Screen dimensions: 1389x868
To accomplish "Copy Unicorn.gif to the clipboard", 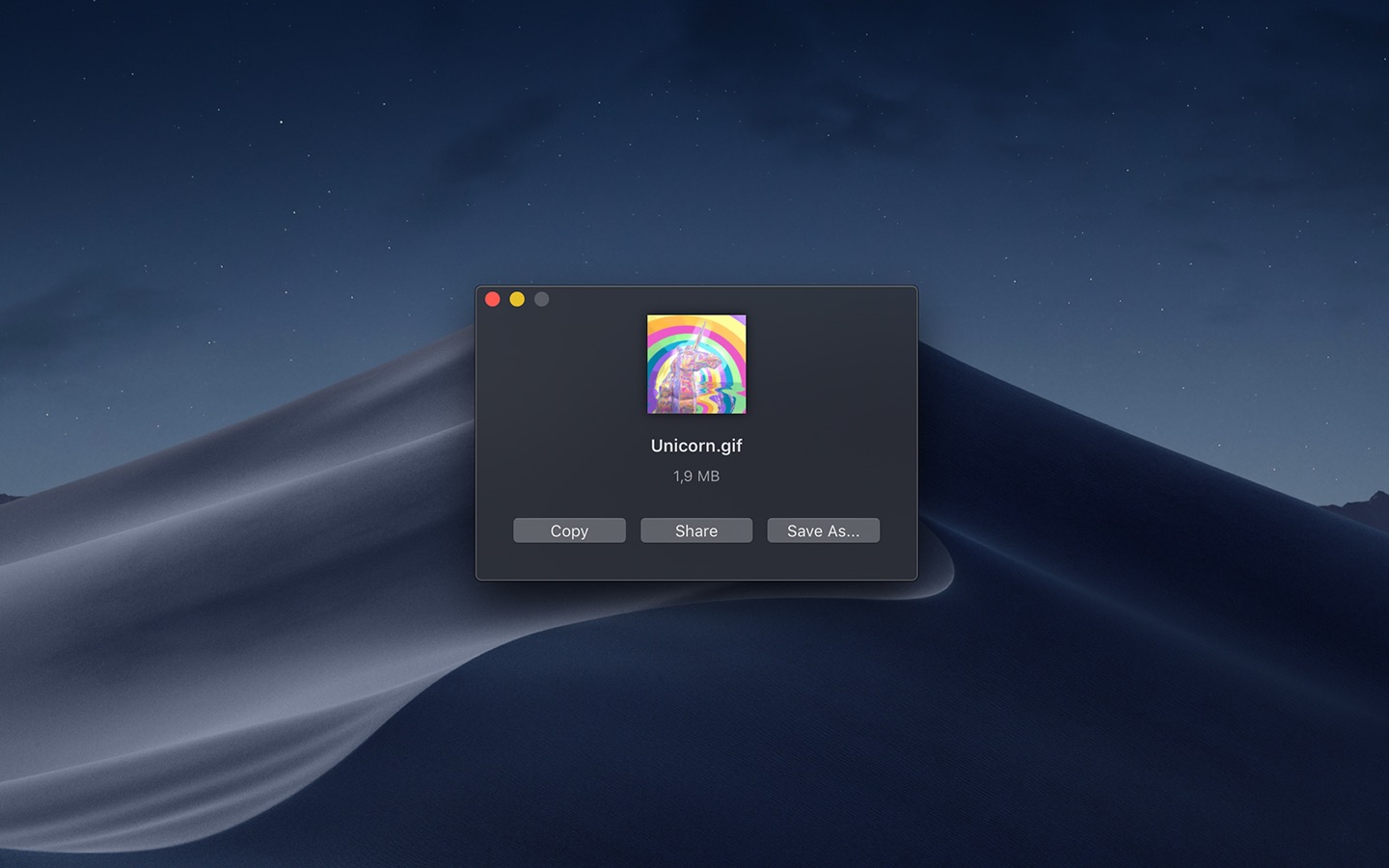I will coord(568,530).
